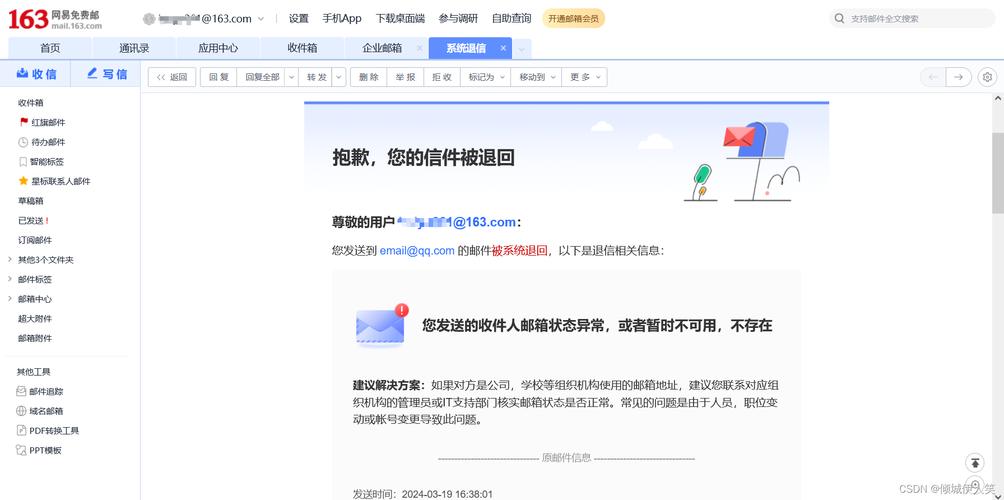This screenshot has width=1004, height=500.
Task: Open the tab list dropdown arrow
Action: pyautogui.click(x=521, y=49)
